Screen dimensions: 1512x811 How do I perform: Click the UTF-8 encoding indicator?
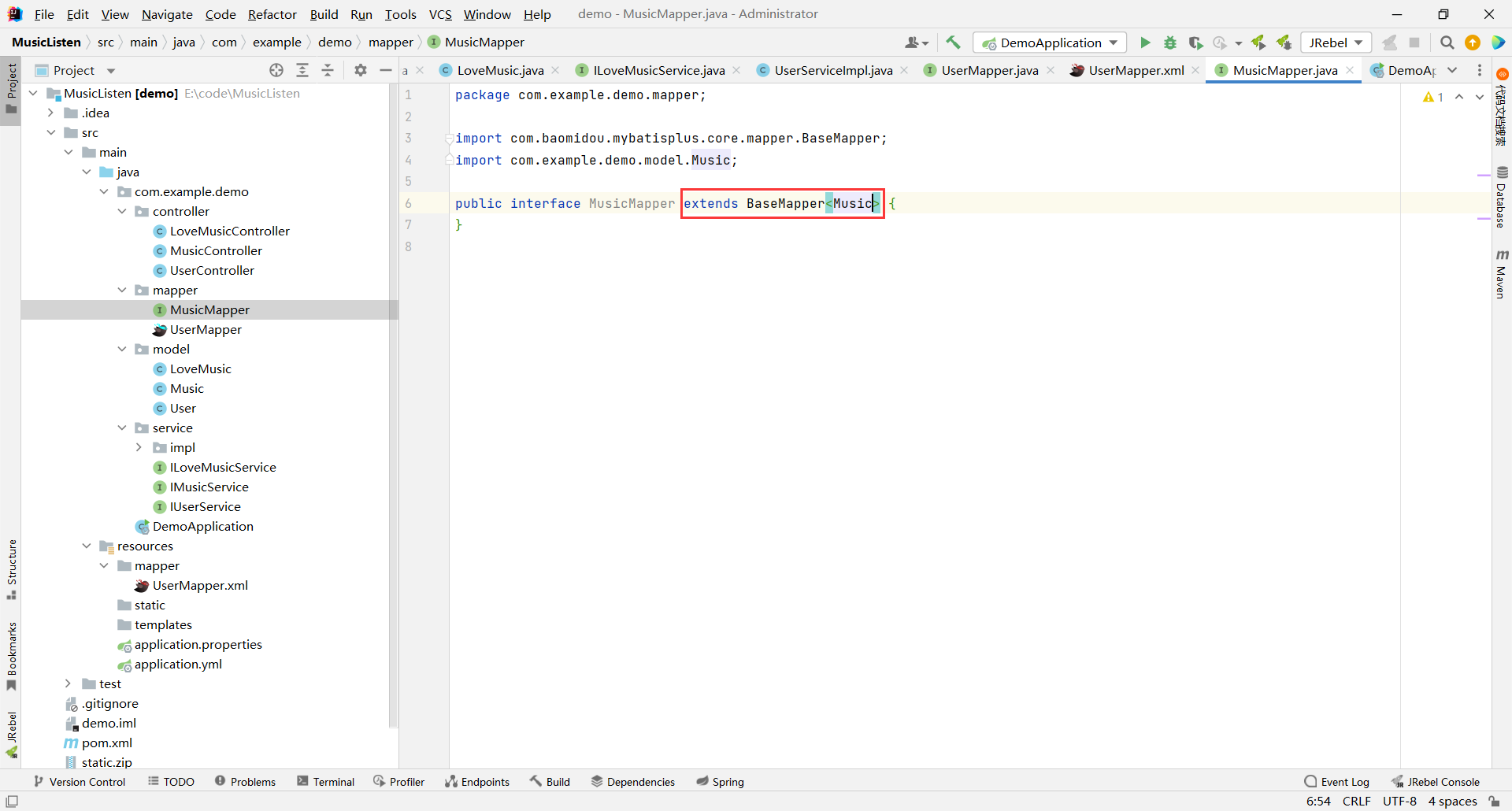1399,802
